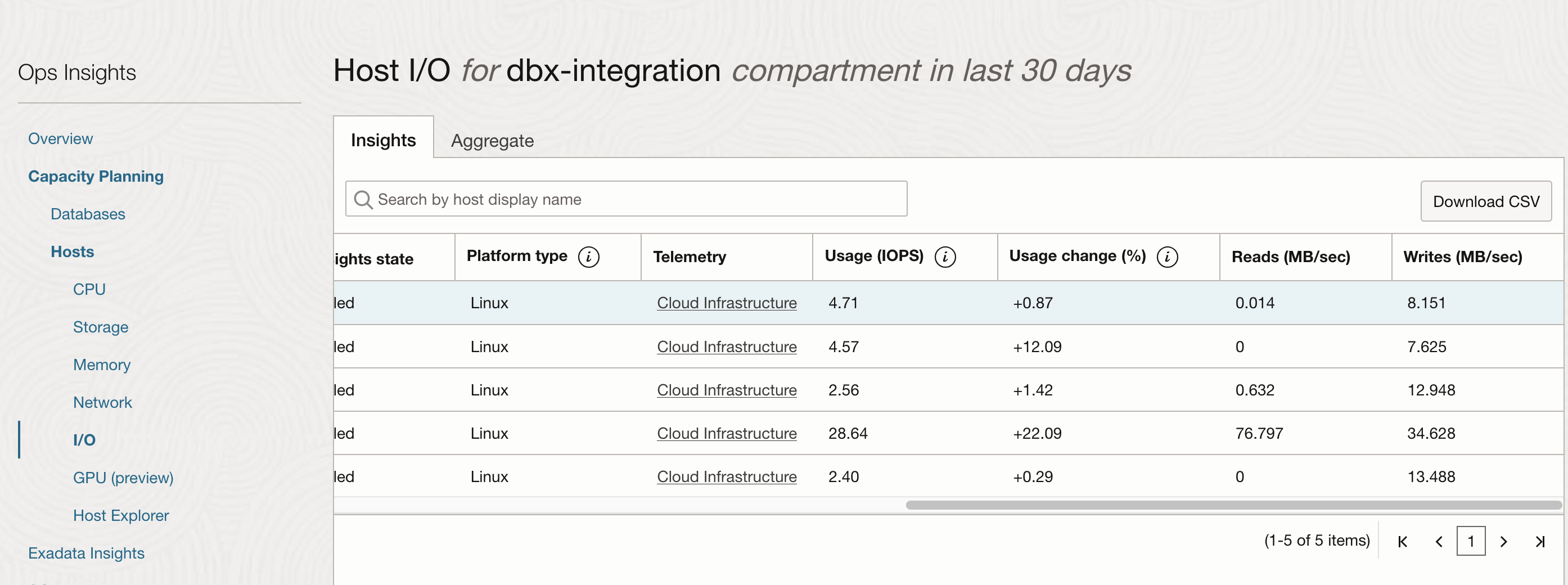Viewport: 1568px width, 585px height.
Task: Click the search magnifier icon
Action: click(363, 199)
